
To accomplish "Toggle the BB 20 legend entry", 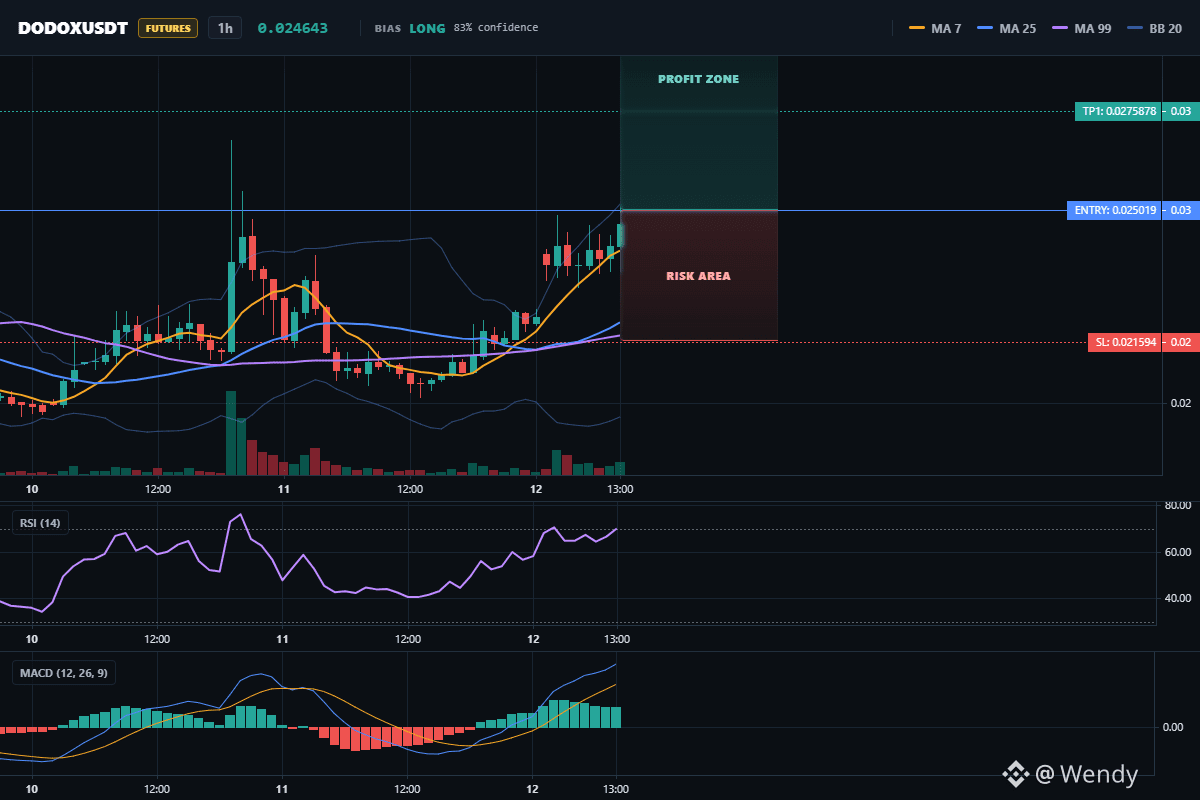I will [1154, 28].
